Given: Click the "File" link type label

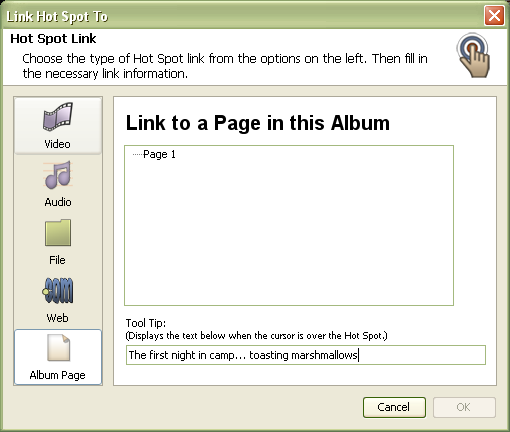Looking at the screenshot, I should [x=57, y=260].
